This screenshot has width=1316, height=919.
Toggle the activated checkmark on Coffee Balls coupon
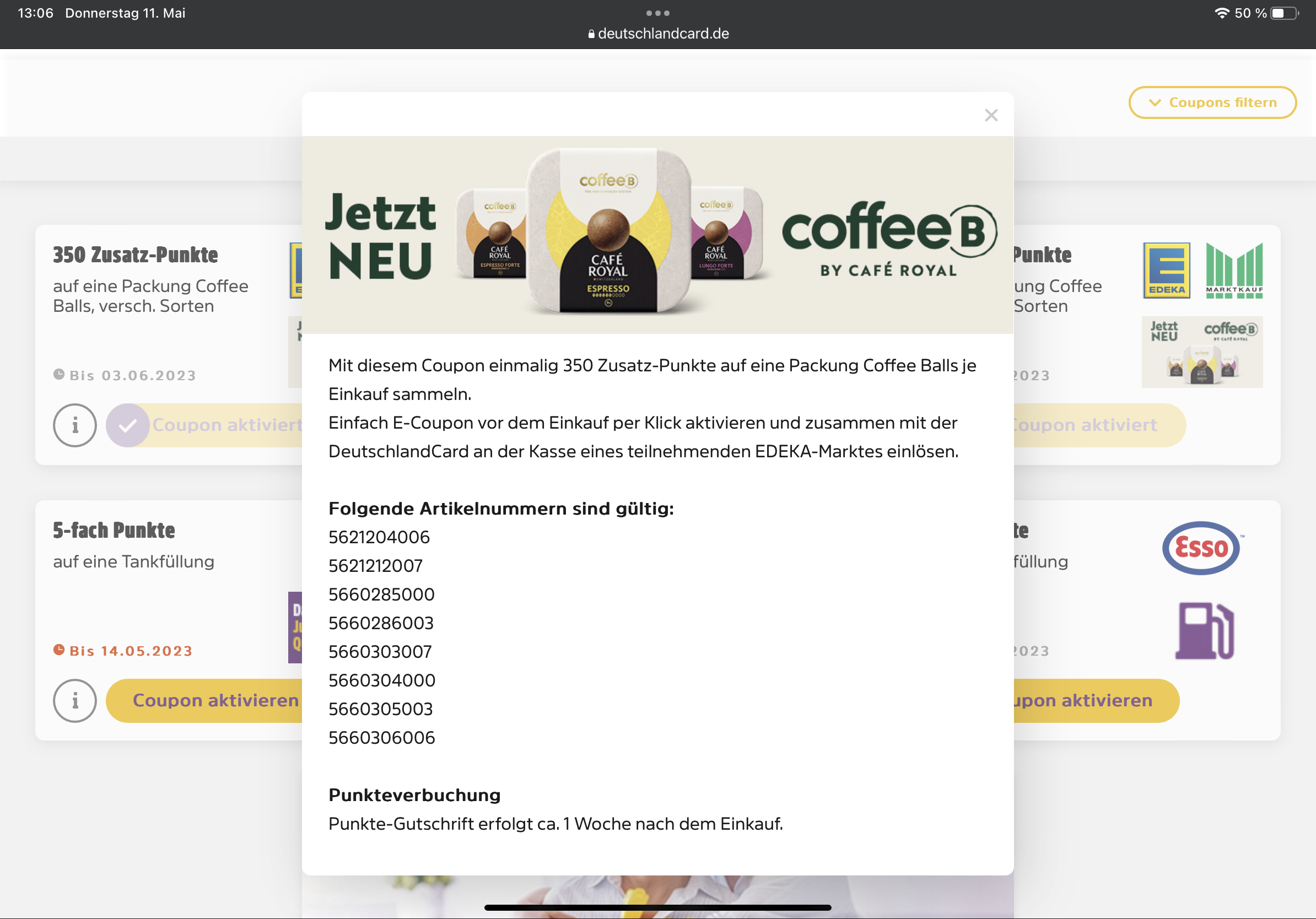point(127,425)
